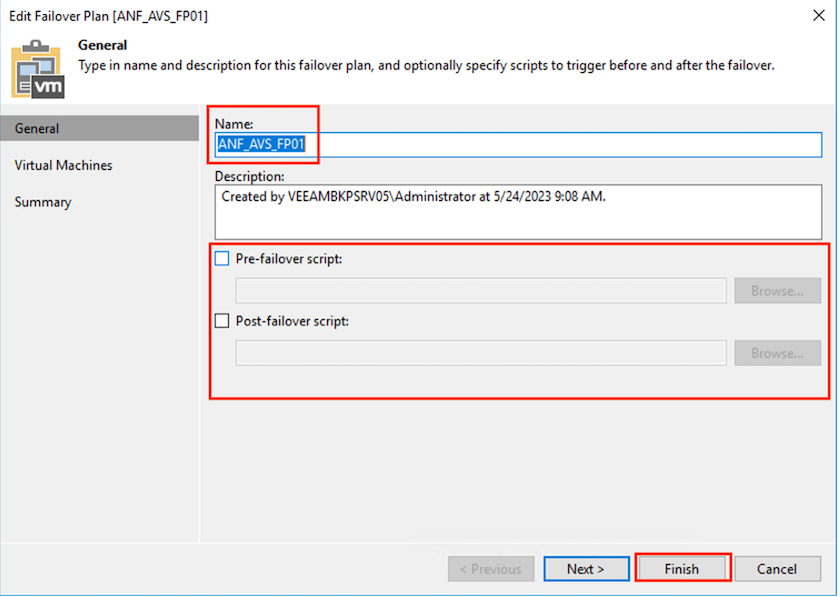Click the pre-failover script path field
The width and height of the screenshot is (840, 597).
click(x=481, y=291)
